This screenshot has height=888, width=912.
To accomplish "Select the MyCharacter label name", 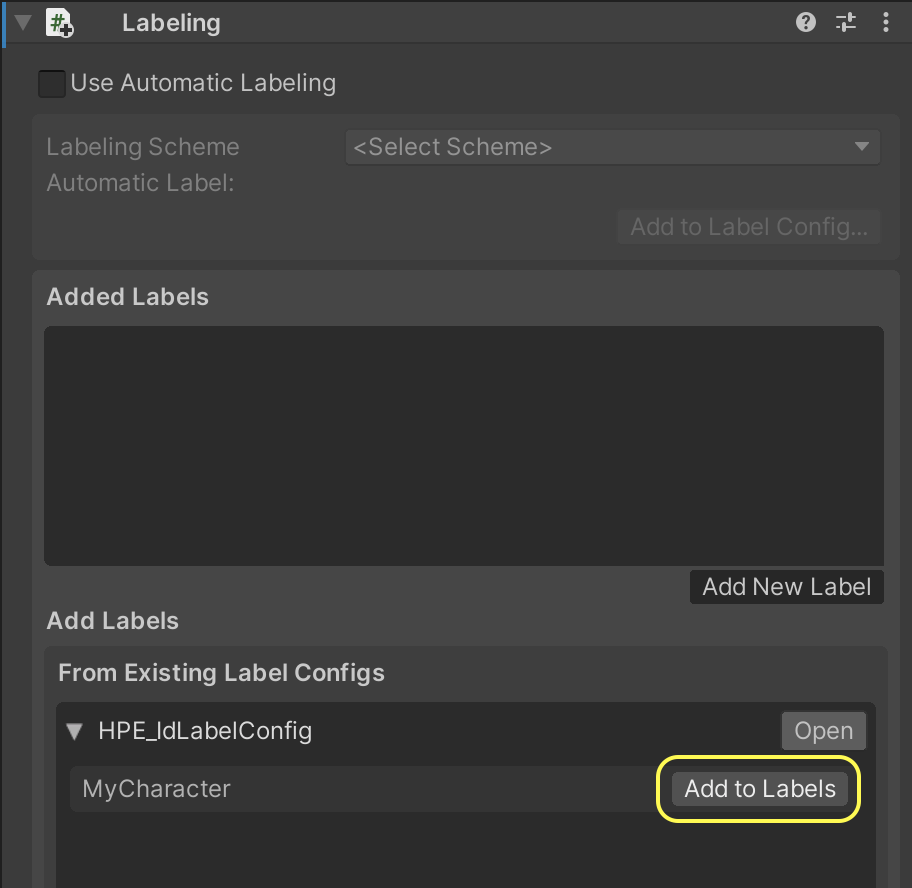I will tap(157, 789).
